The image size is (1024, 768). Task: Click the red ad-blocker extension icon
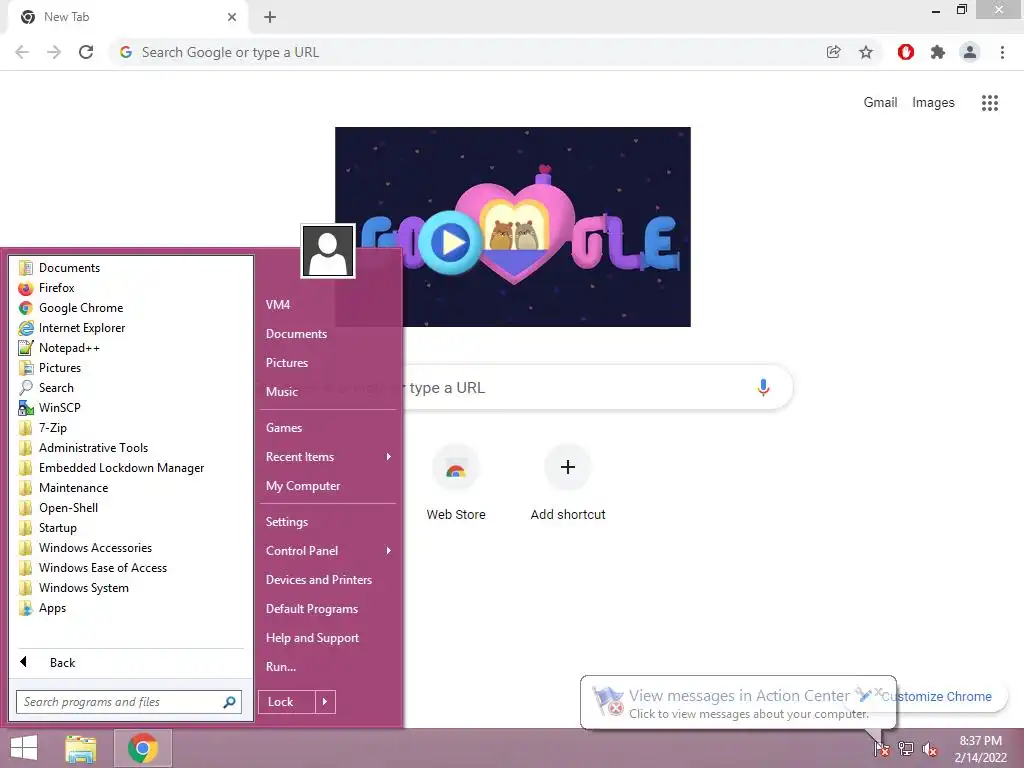click(x=906, y=52)
